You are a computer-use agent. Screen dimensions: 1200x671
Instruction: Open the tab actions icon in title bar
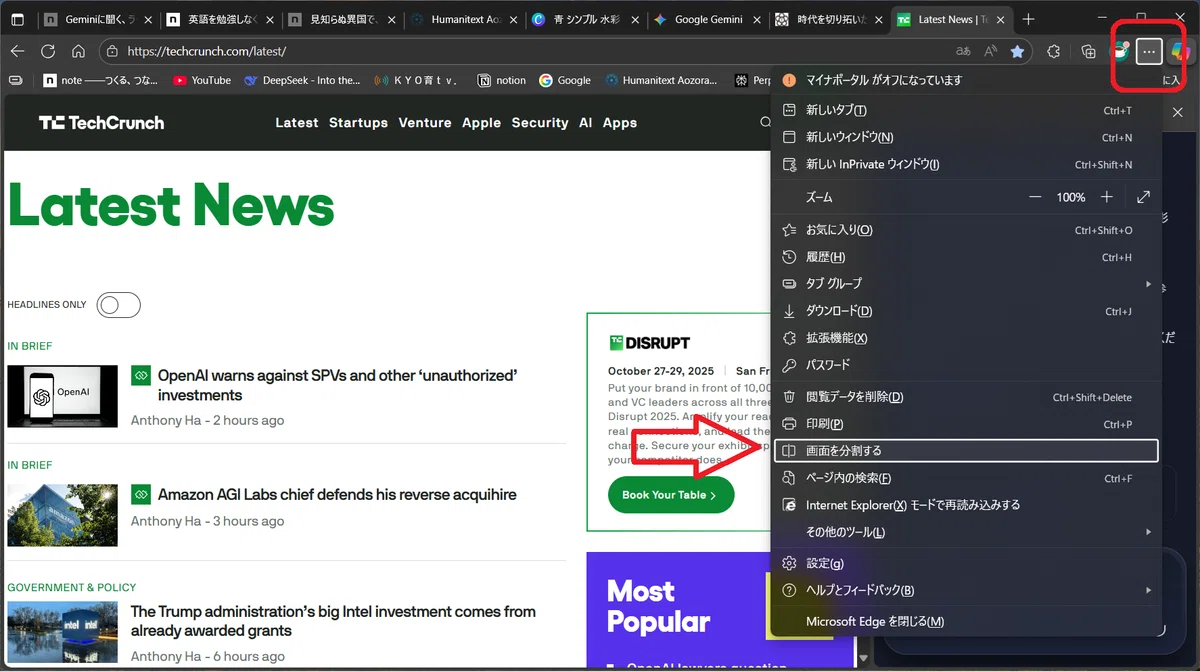[x=17, y=19]
